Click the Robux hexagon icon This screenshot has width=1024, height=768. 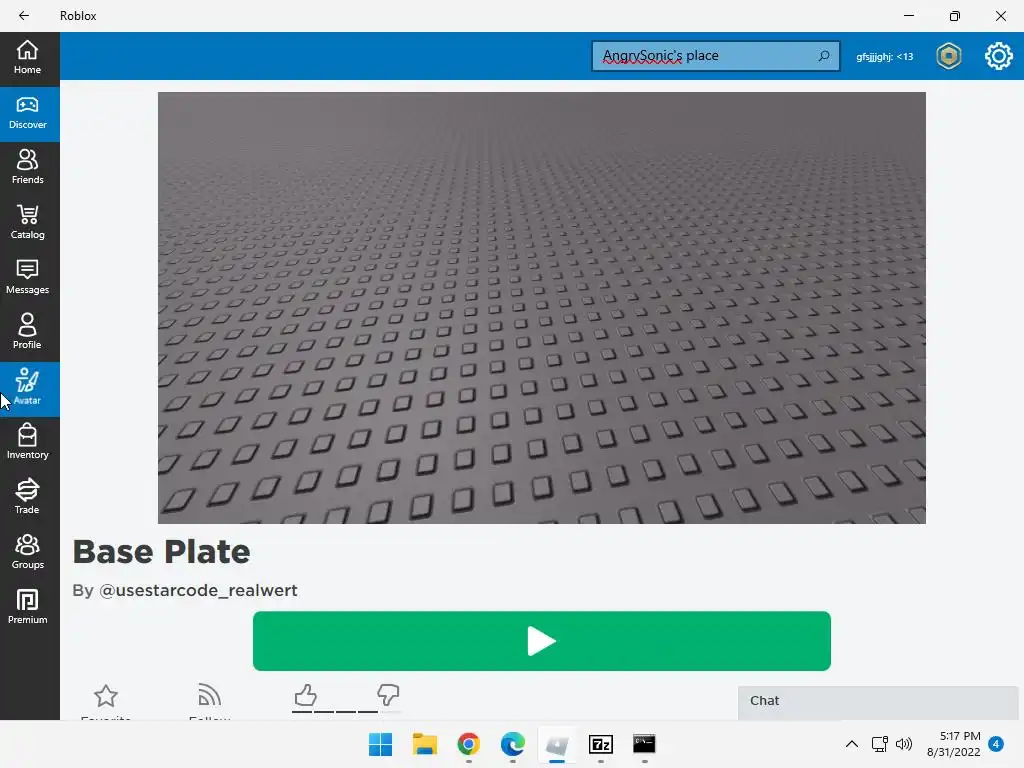coord(948,56)
